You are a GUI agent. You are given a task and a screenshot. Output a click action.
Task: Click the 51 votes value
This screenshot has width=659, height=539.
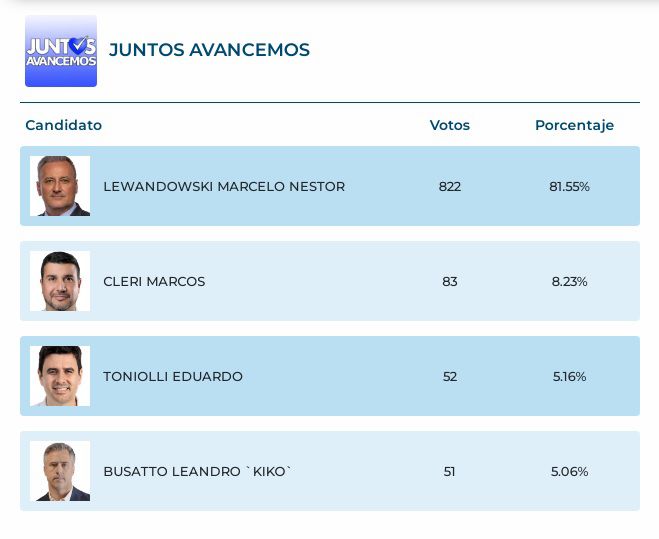pyautogui.click(x=450, y=471)
